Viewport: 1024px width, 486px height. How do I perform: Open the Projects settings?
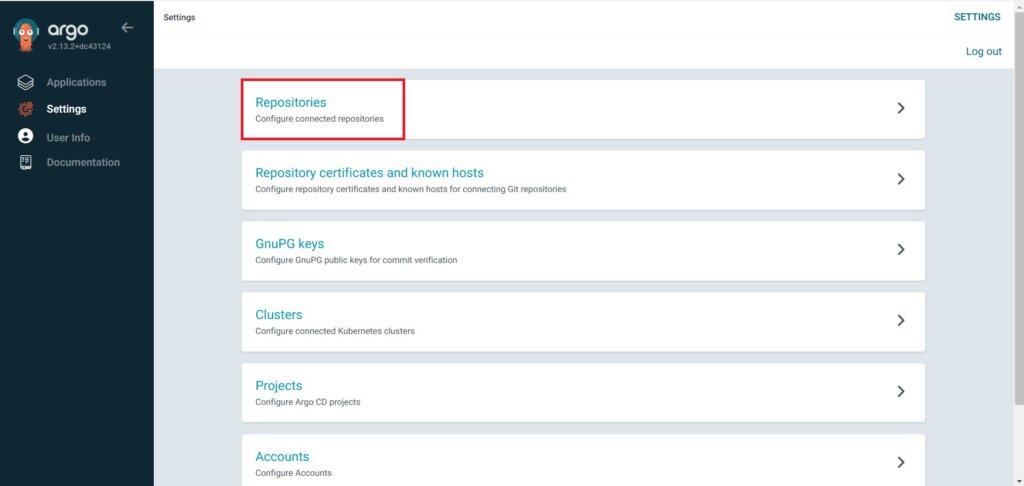279,385
